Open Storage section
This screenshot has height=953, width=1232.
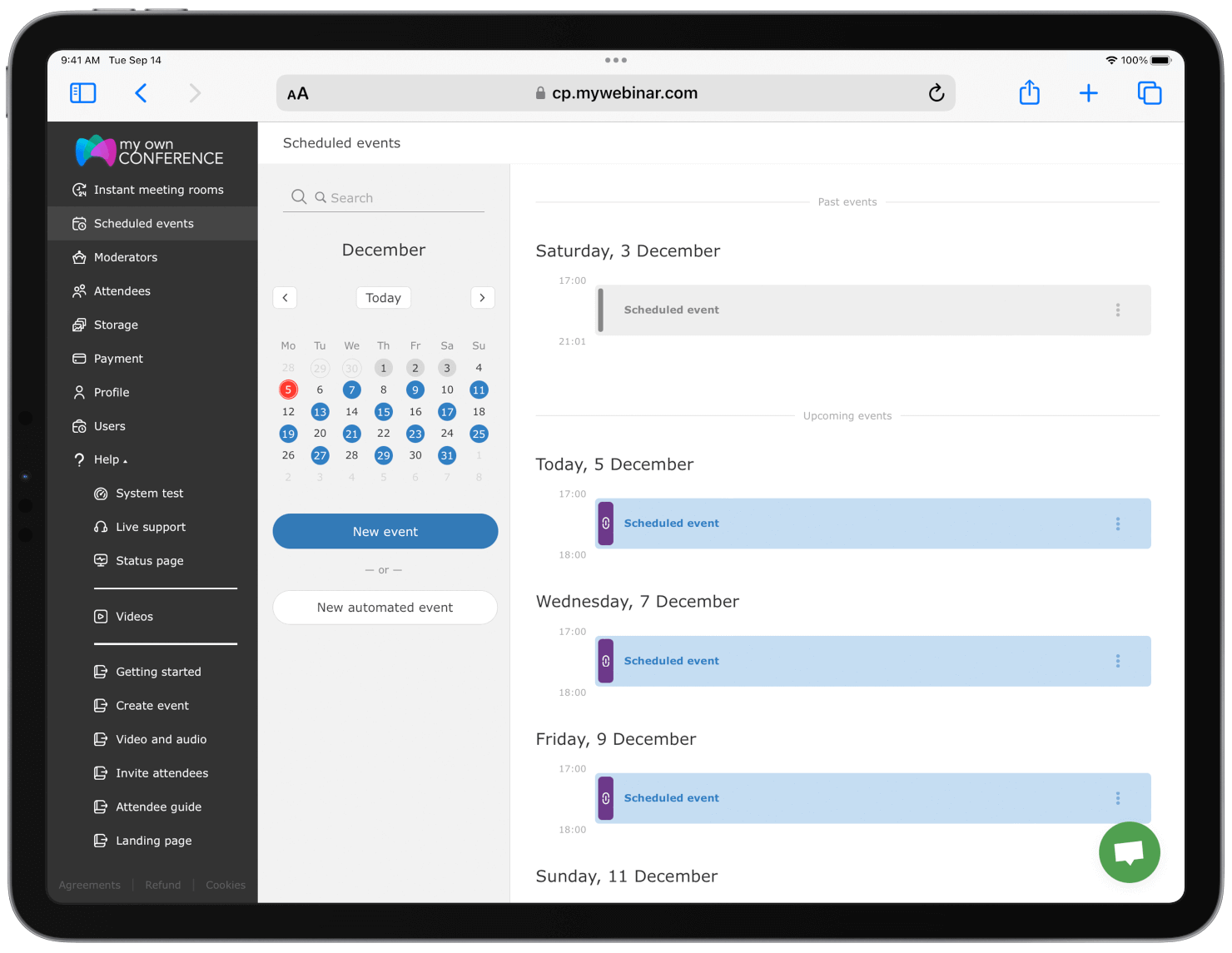152,325
